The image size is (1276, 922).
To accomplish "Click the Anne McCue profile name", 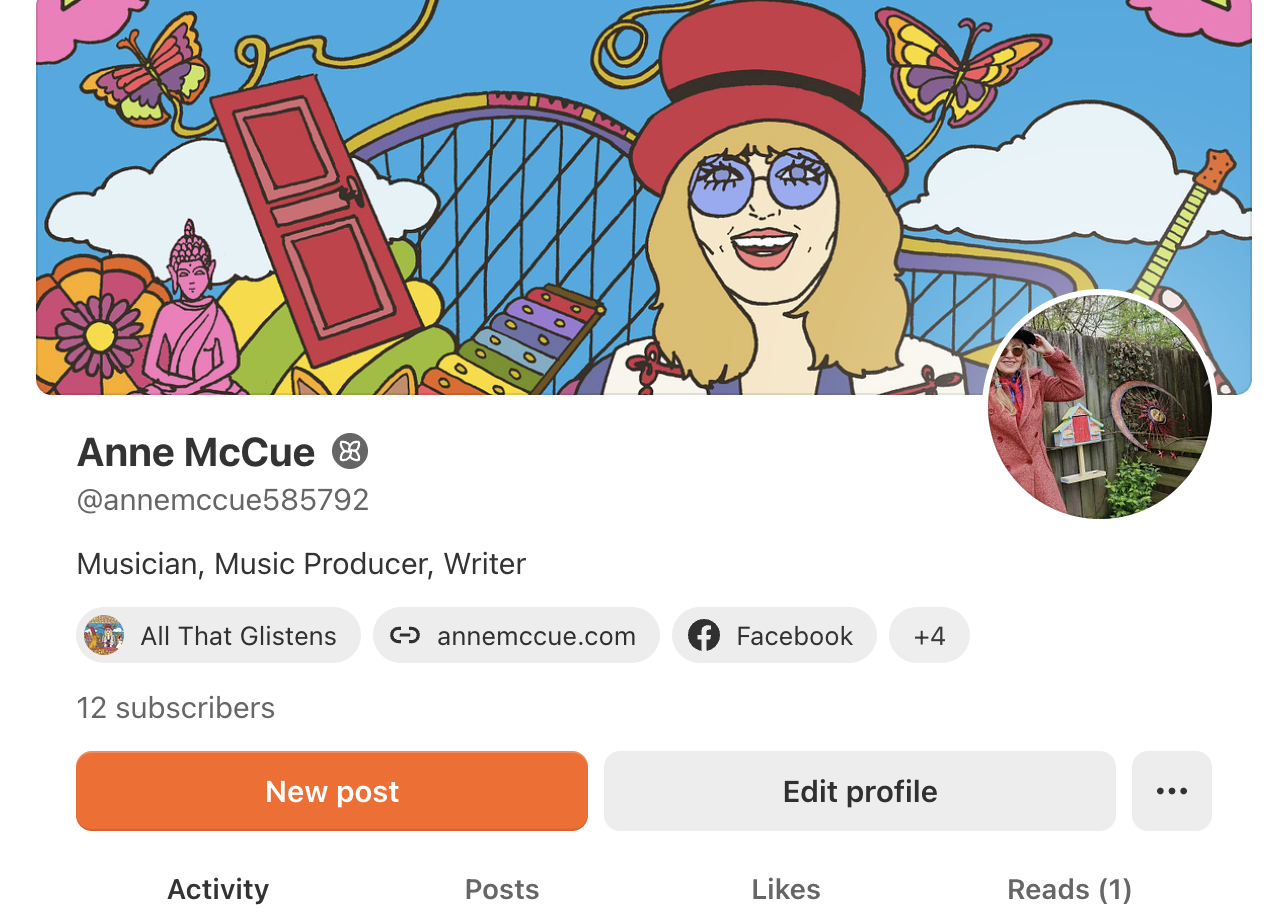I will [x=196, y=453].
